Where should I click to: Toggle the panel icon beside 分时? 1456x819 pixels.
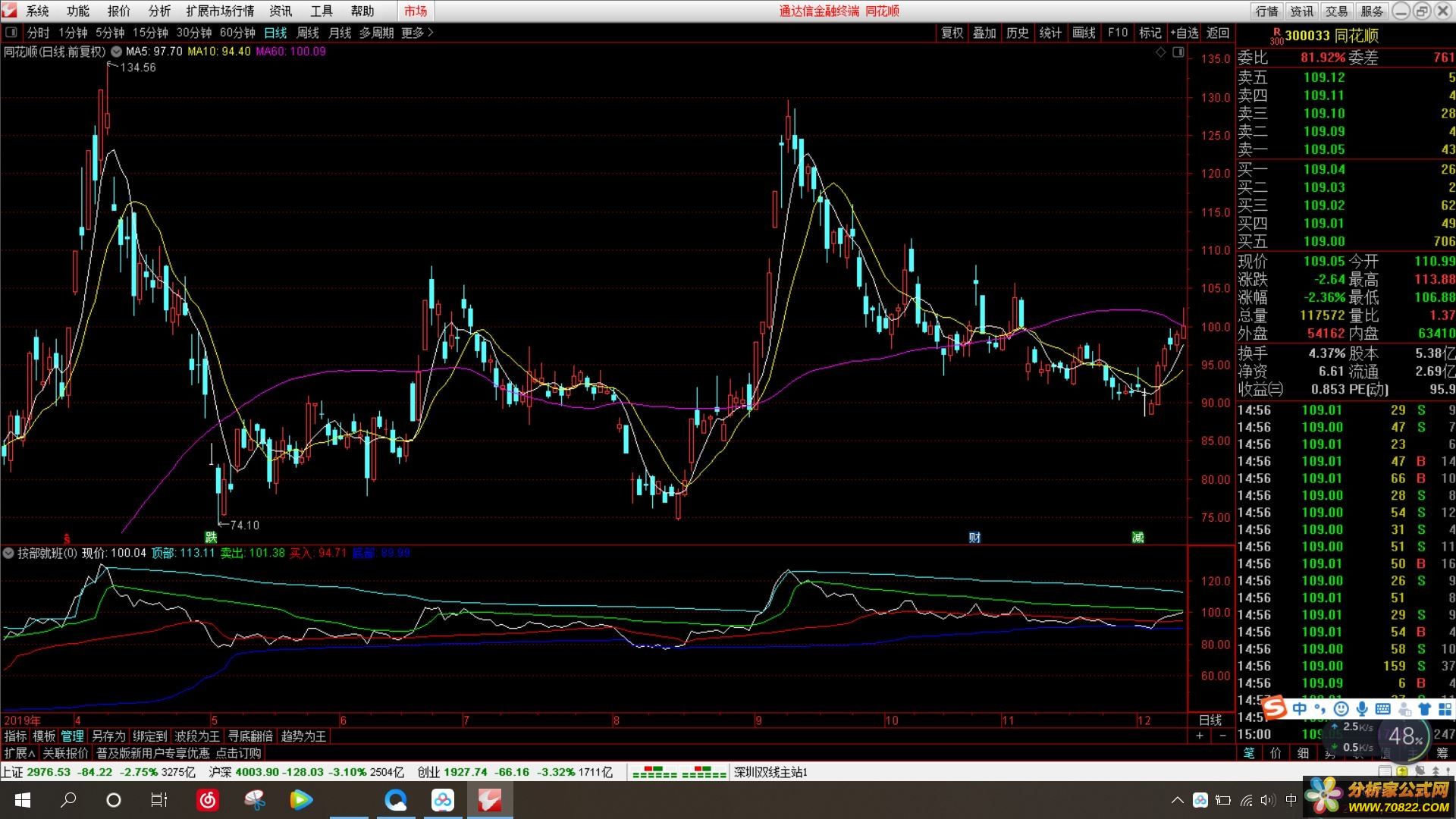pos(11,33)
